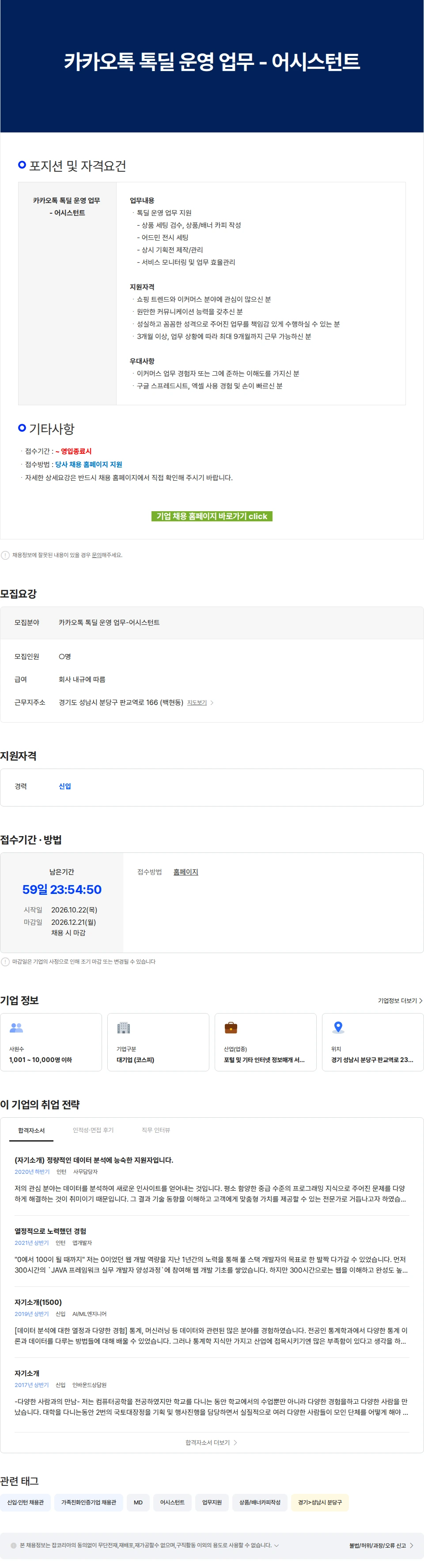Select the 합격자소서 tab
This screenshot has height=1568, width=424.
31,1131
